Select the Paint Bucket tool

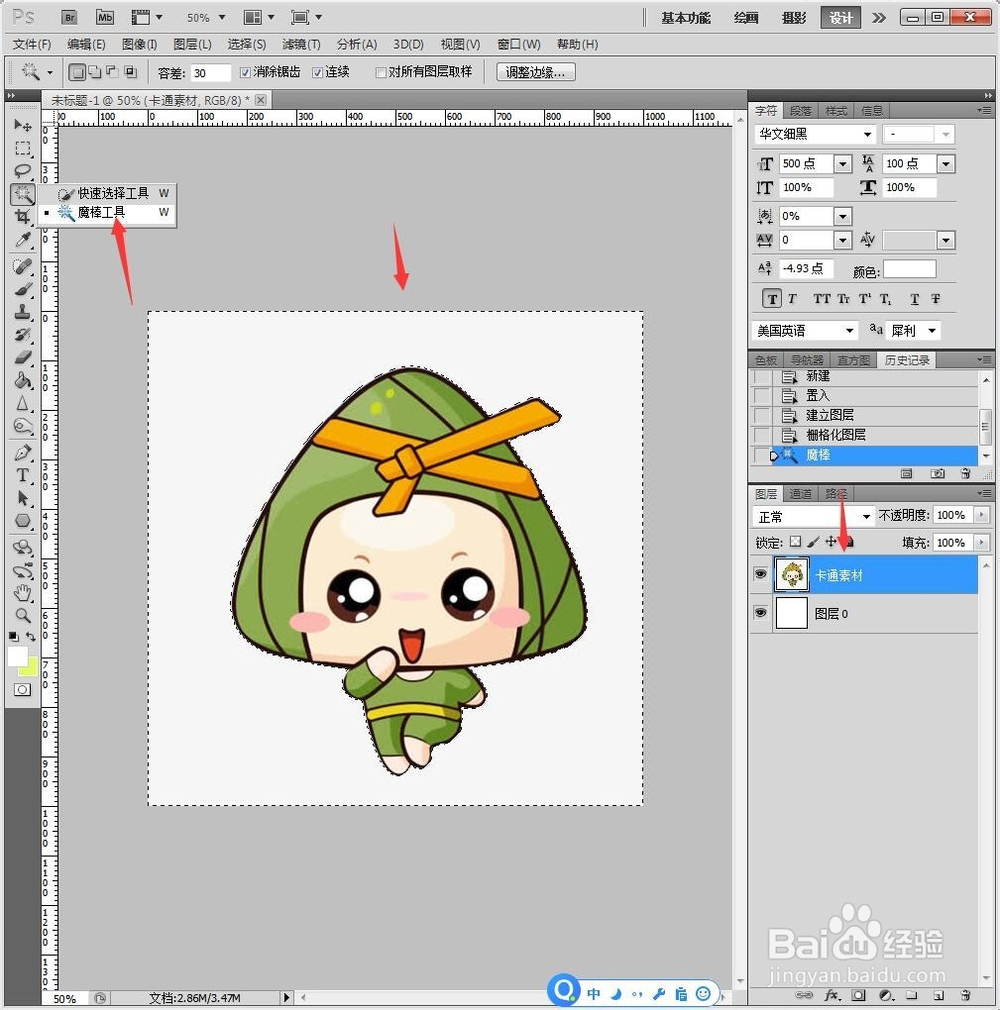pyautogui.click(x=23, y=380)
